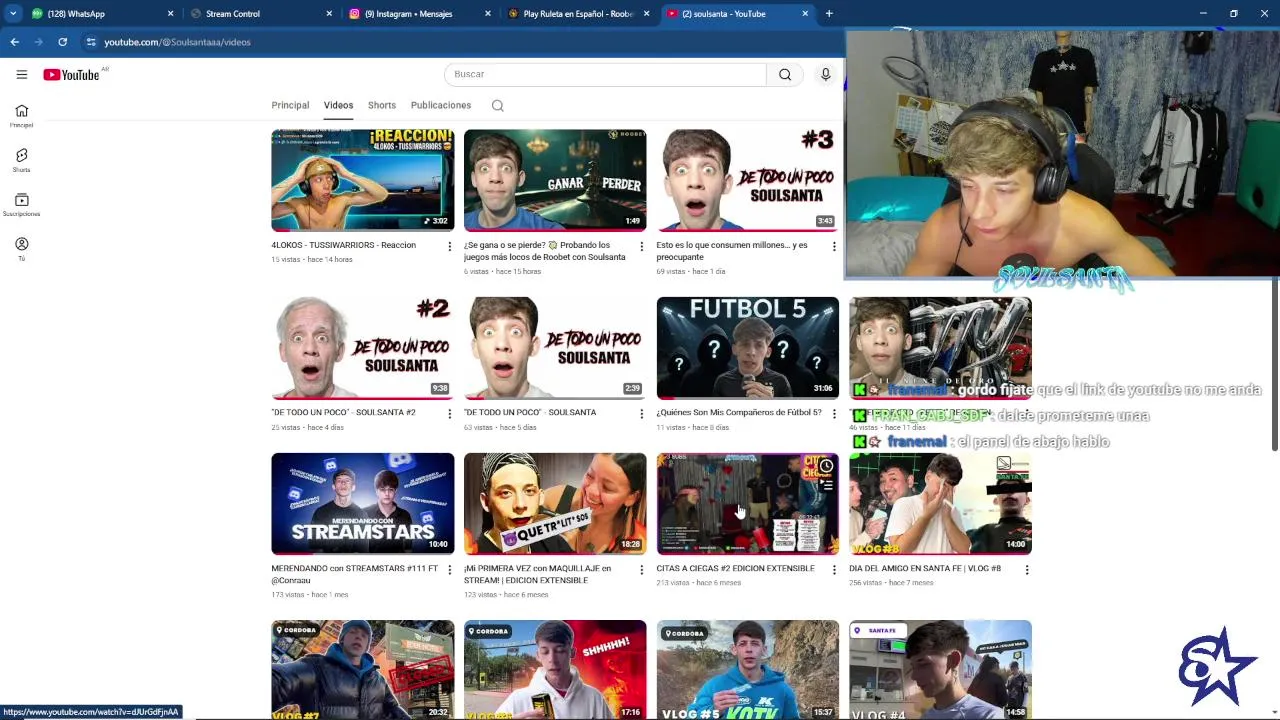Select the channel Videos tab
This screenshot has height=720, width=1280.
(338, 105)
